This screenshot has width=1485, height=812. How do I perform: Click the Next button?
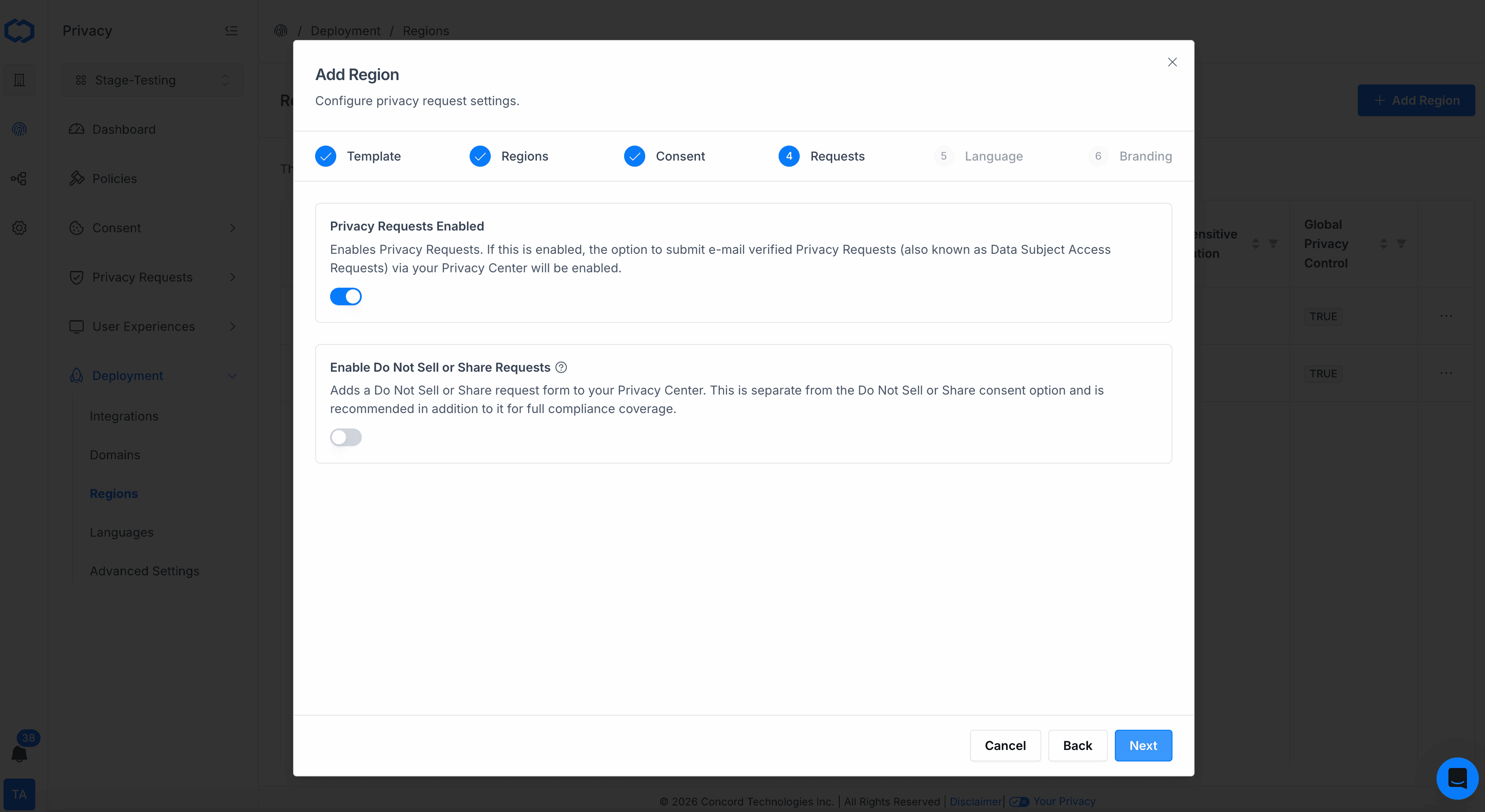[1143, 745]
